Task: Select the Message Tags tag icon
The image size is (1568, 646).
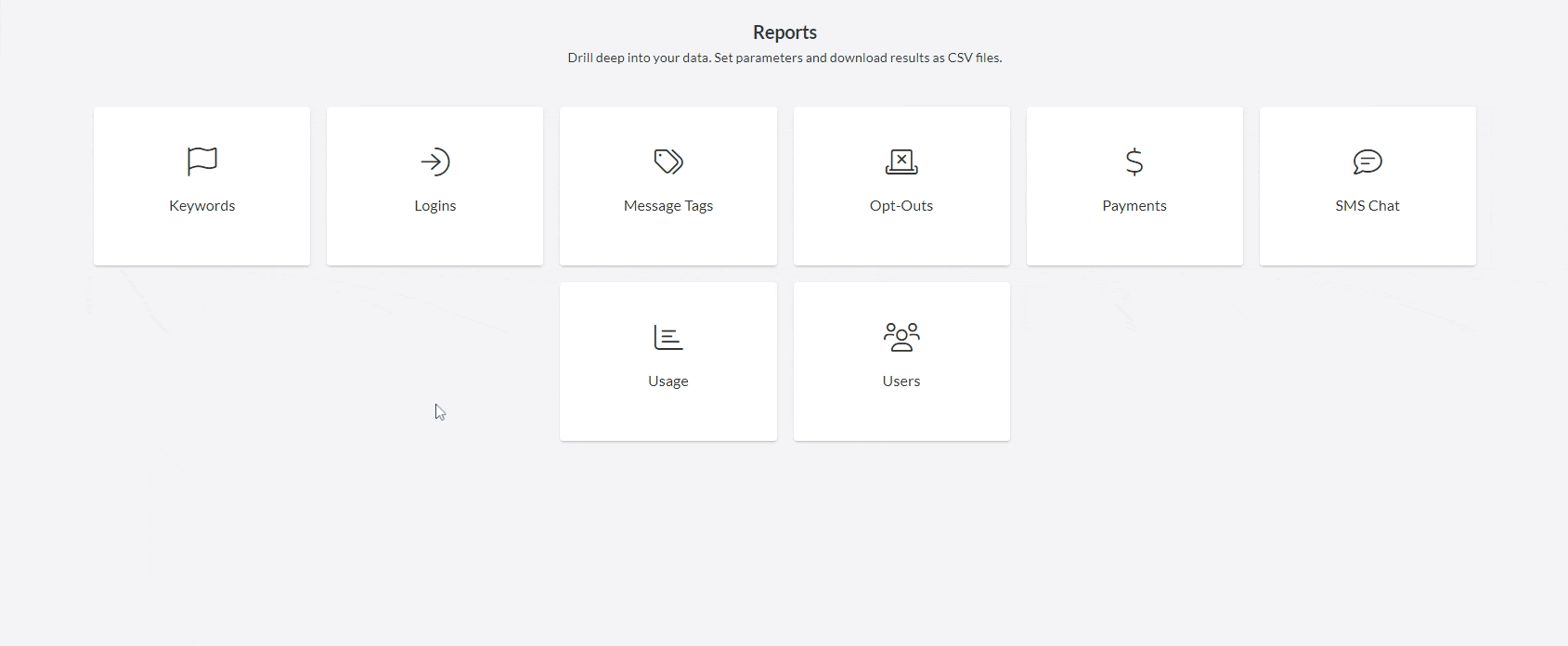Action: pos(668,161)
